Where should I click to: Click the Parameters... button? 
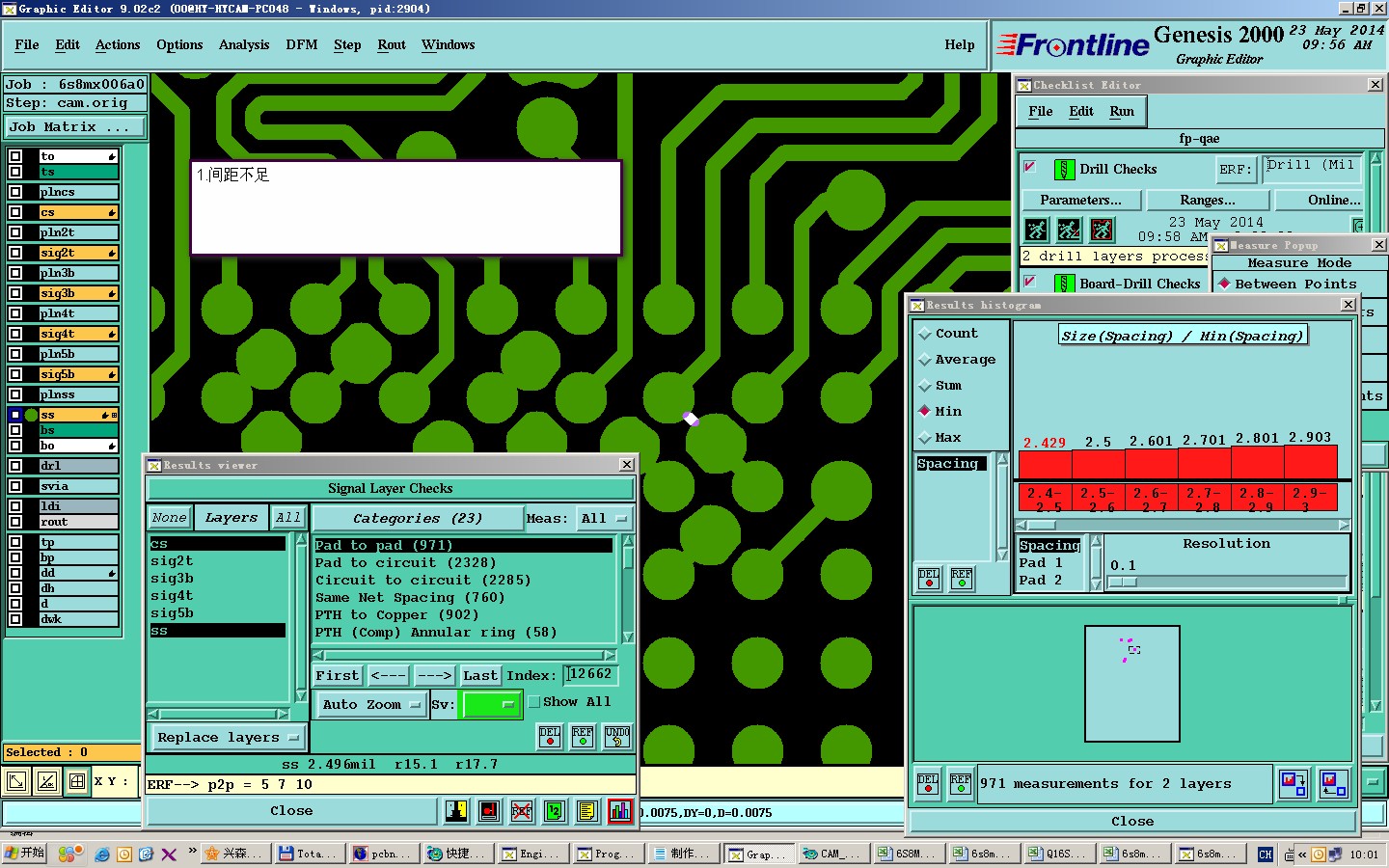coord(1080,201)
